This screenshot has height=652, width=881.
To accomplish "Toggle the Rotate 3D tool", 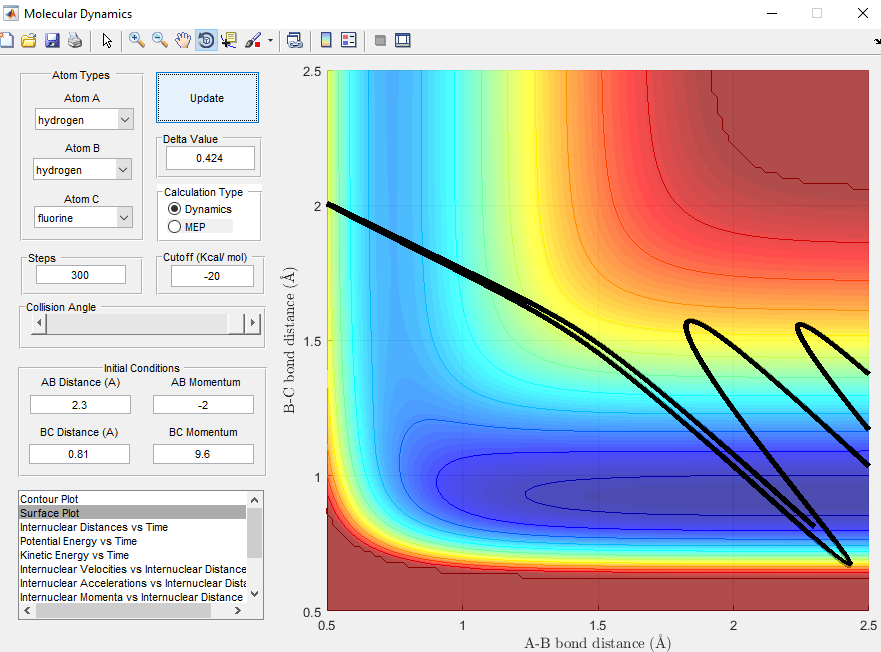I will pyautogui.click(x=206, y=41).
